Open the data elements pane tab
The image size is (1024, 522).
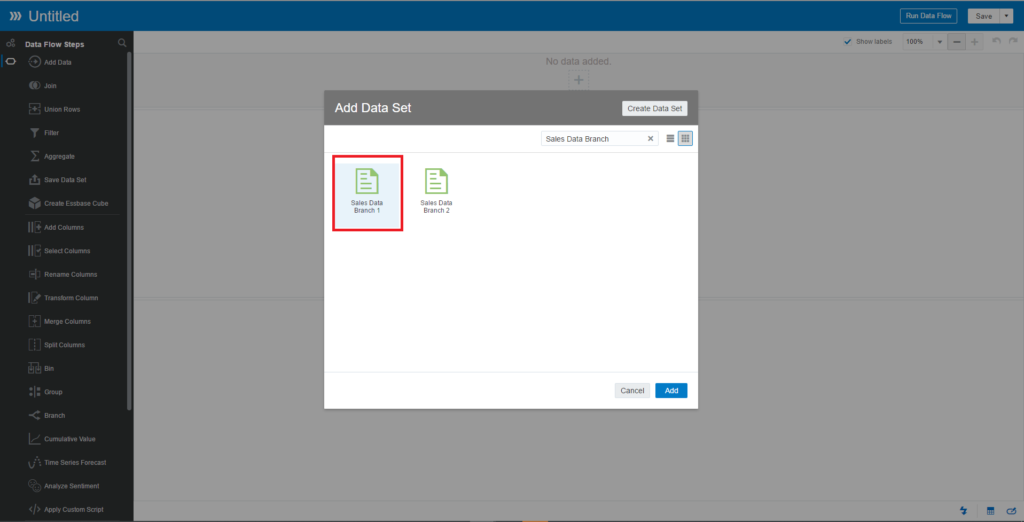[10, 44]
